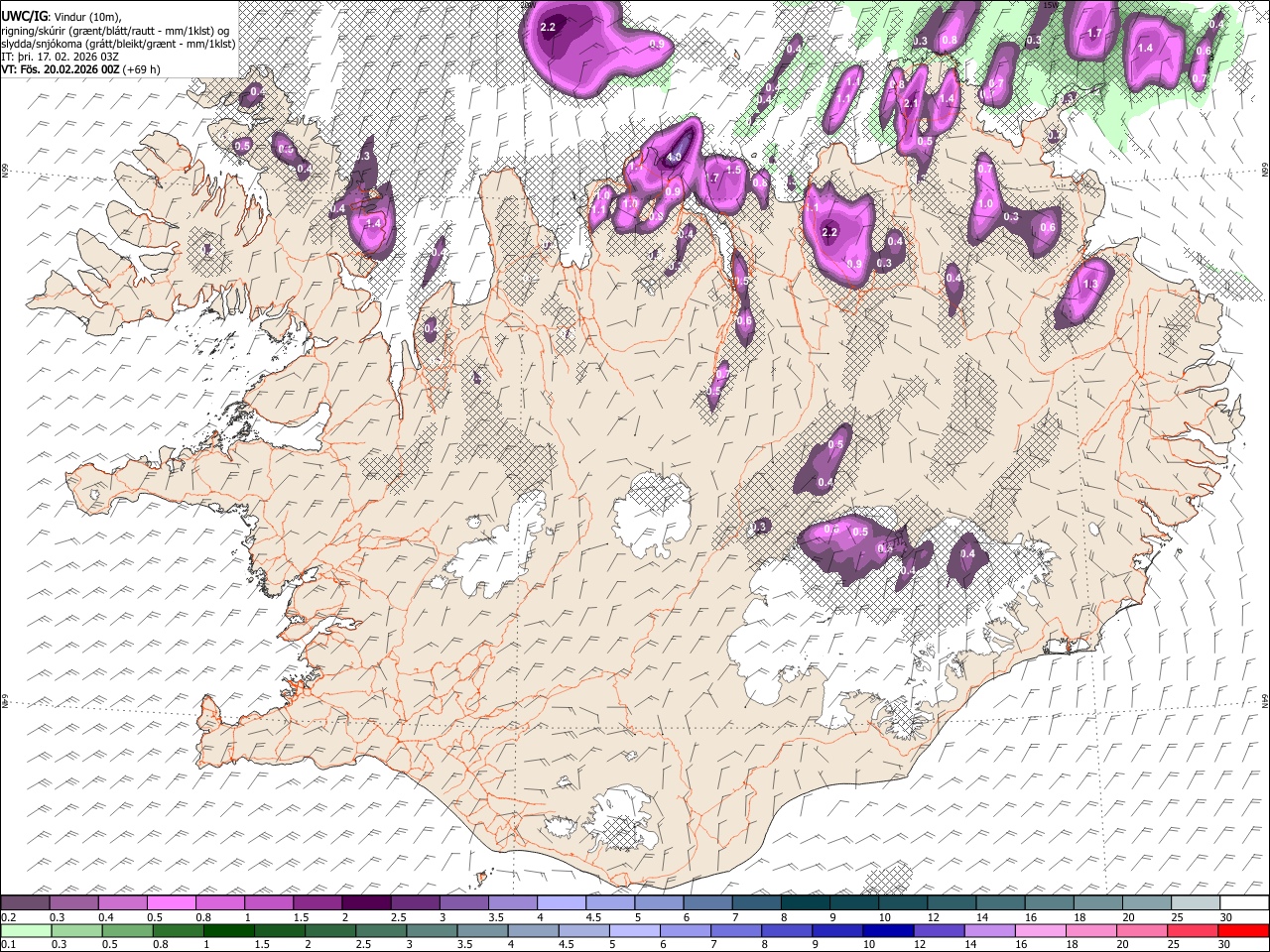Screen dimensions: 1270x952
Task: Select the crimson 25–30 swatch in lower legend
Action: pyautogui.click(x=1193, y=930)
